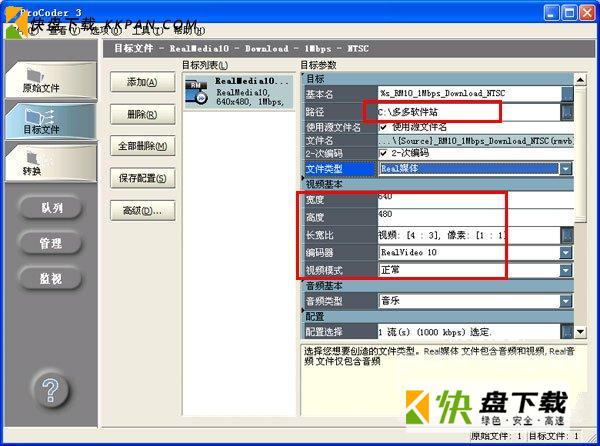Open the 转换 convert panel tab
600x446 pixels.
(51, 163)
